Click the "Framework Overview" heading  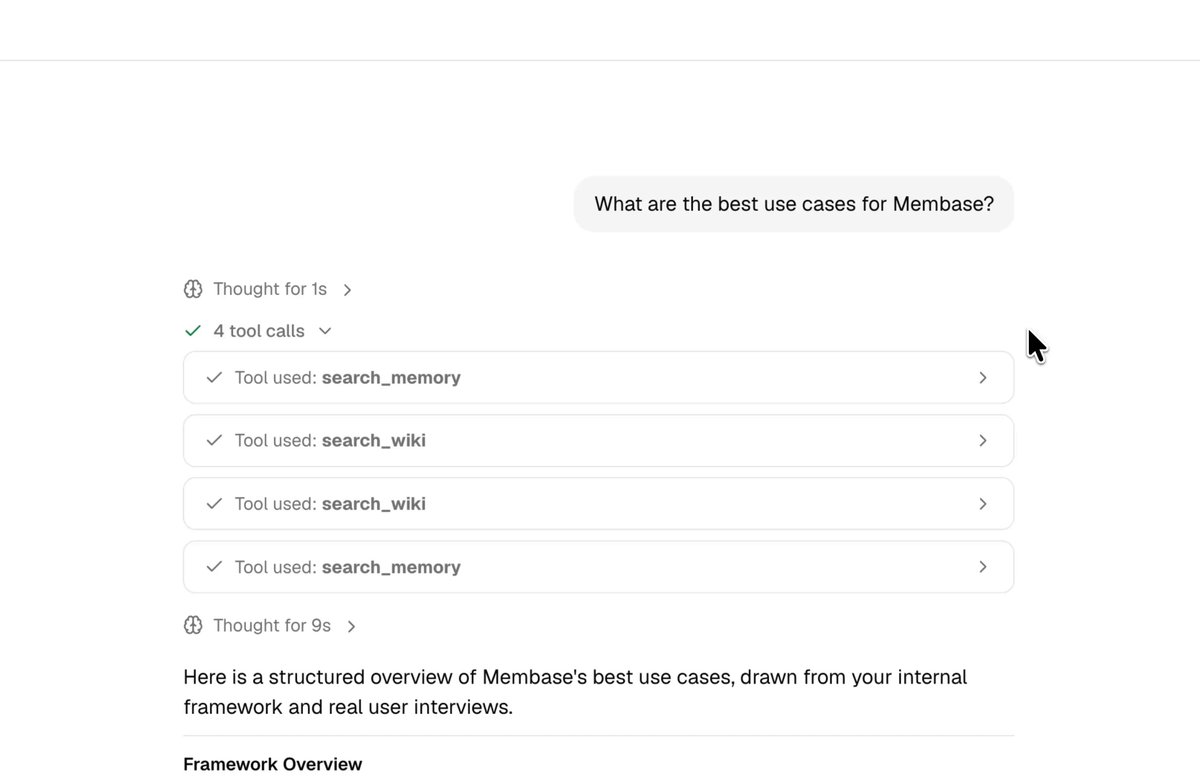click(273, 764)
